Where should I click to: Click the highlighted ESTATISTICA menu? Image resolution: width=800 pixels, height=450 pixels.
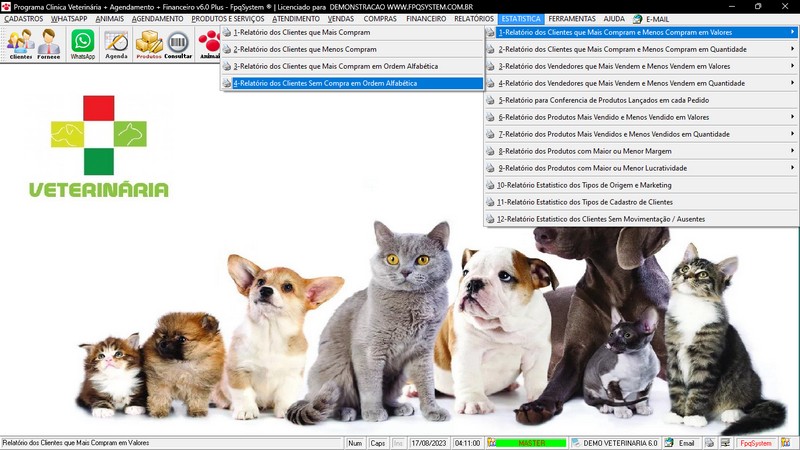coord(521,19)
